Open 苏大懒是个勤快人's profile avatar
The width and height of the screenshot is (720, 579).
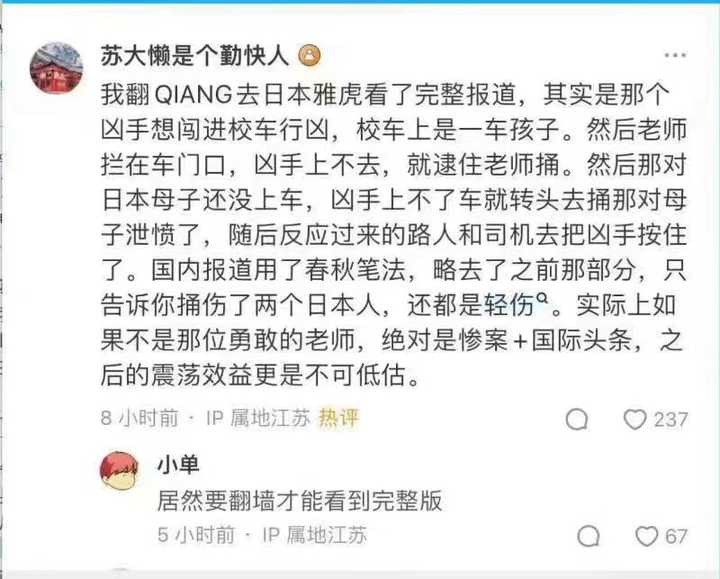[56, 67]
